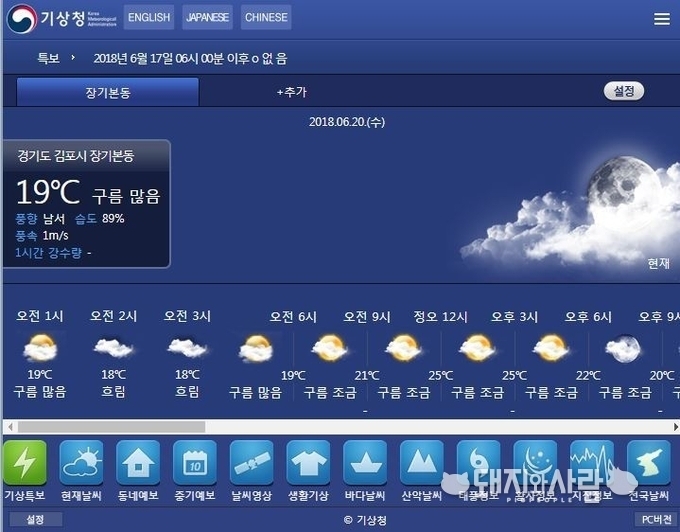Image resolution: width=680 pixels, height=532 pixels.
Task: Open the 날씨영상 satellite icon
Action: point(251,463)
